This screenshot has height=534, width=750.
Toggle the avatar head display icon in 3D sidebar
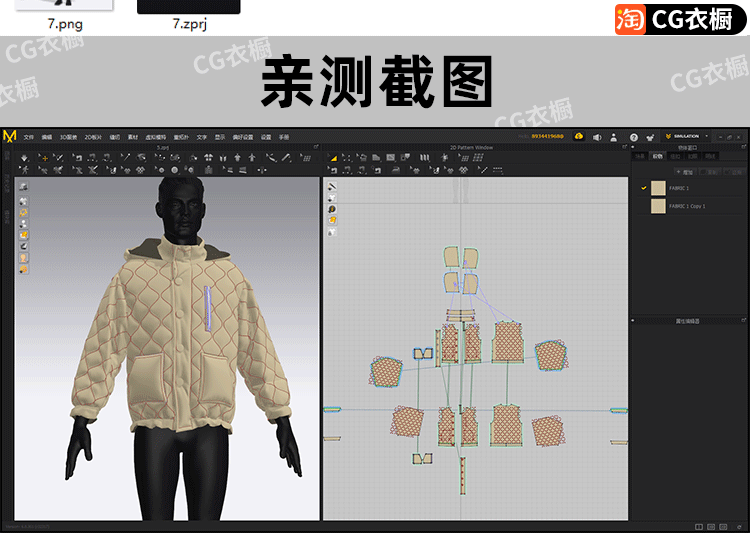(x=23, y=258)
